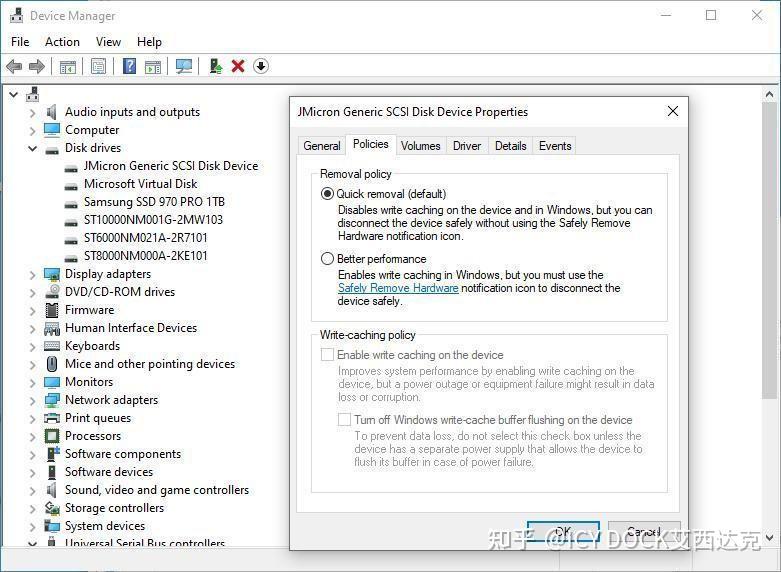Click the Processors category icon
This screenshot has width=781, height=572.
pos(52,436)
